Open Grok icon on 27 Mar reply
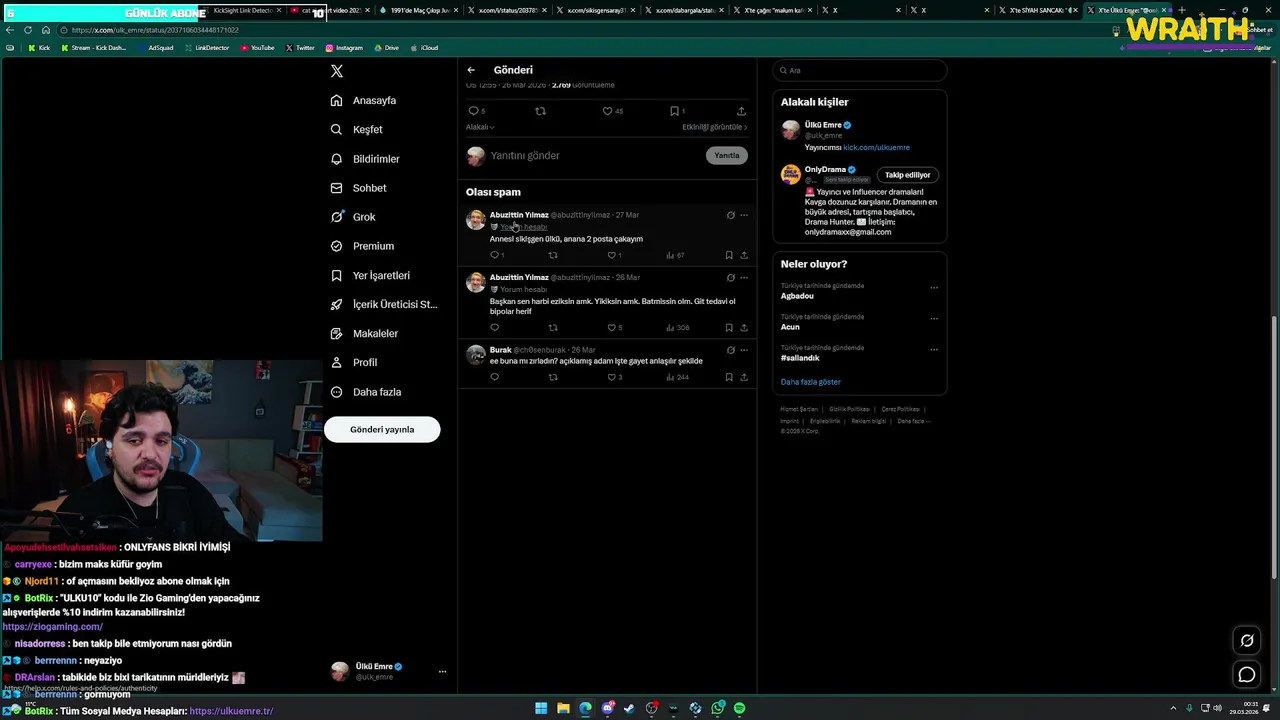The image size is (1280, 720). tap(730, 215)
